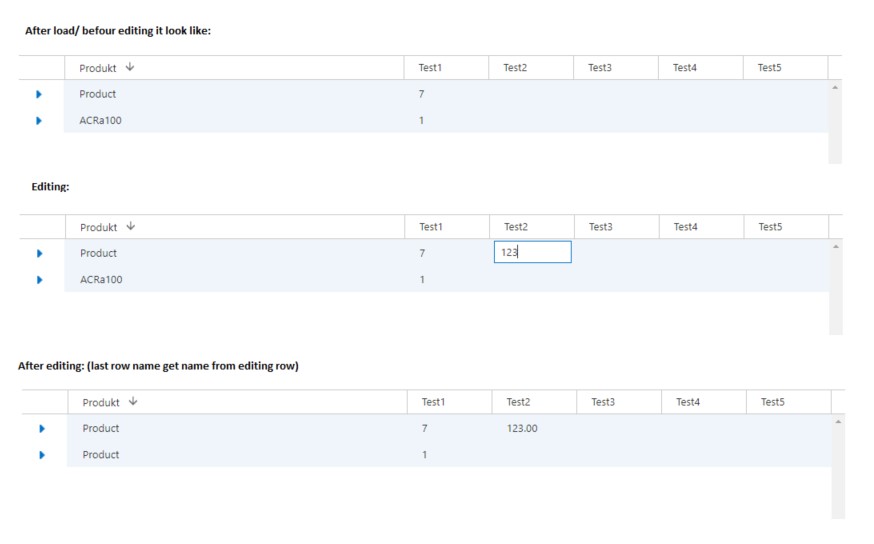Expand the Product row in the first grid
The width and height of the screenshot is (874, 544).
[39, 94]
